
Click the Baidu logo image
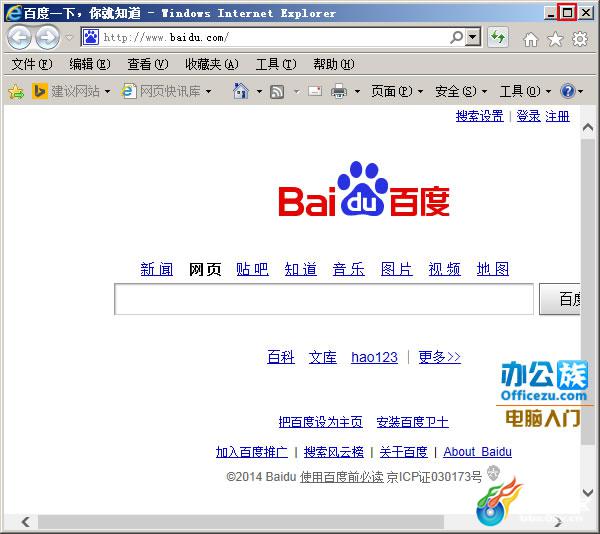pos(364,189)
